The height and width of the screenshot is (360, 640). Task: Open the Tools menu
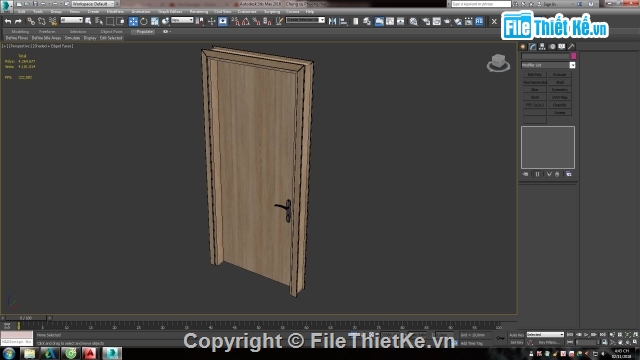click(38, 11)
